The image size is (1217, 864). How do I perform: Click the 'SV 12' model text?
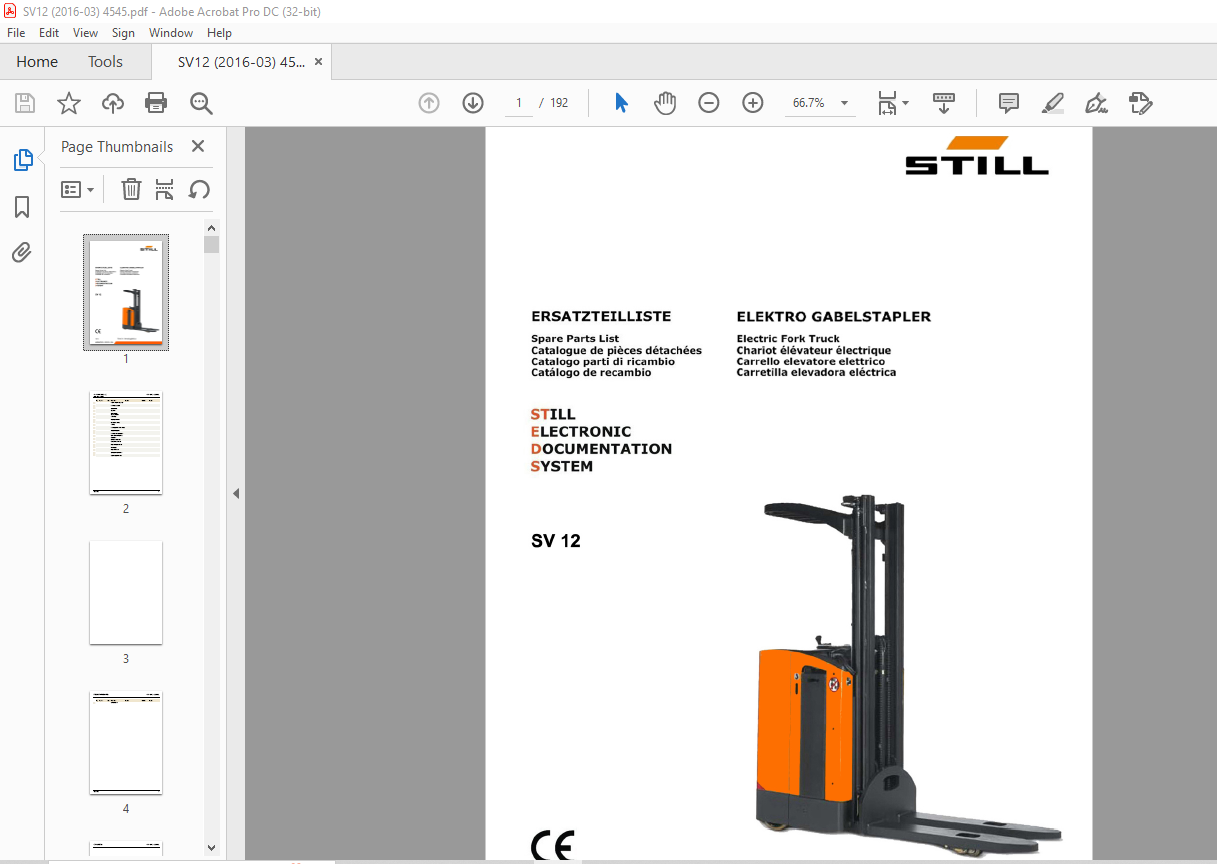click(x=556, y=542)
